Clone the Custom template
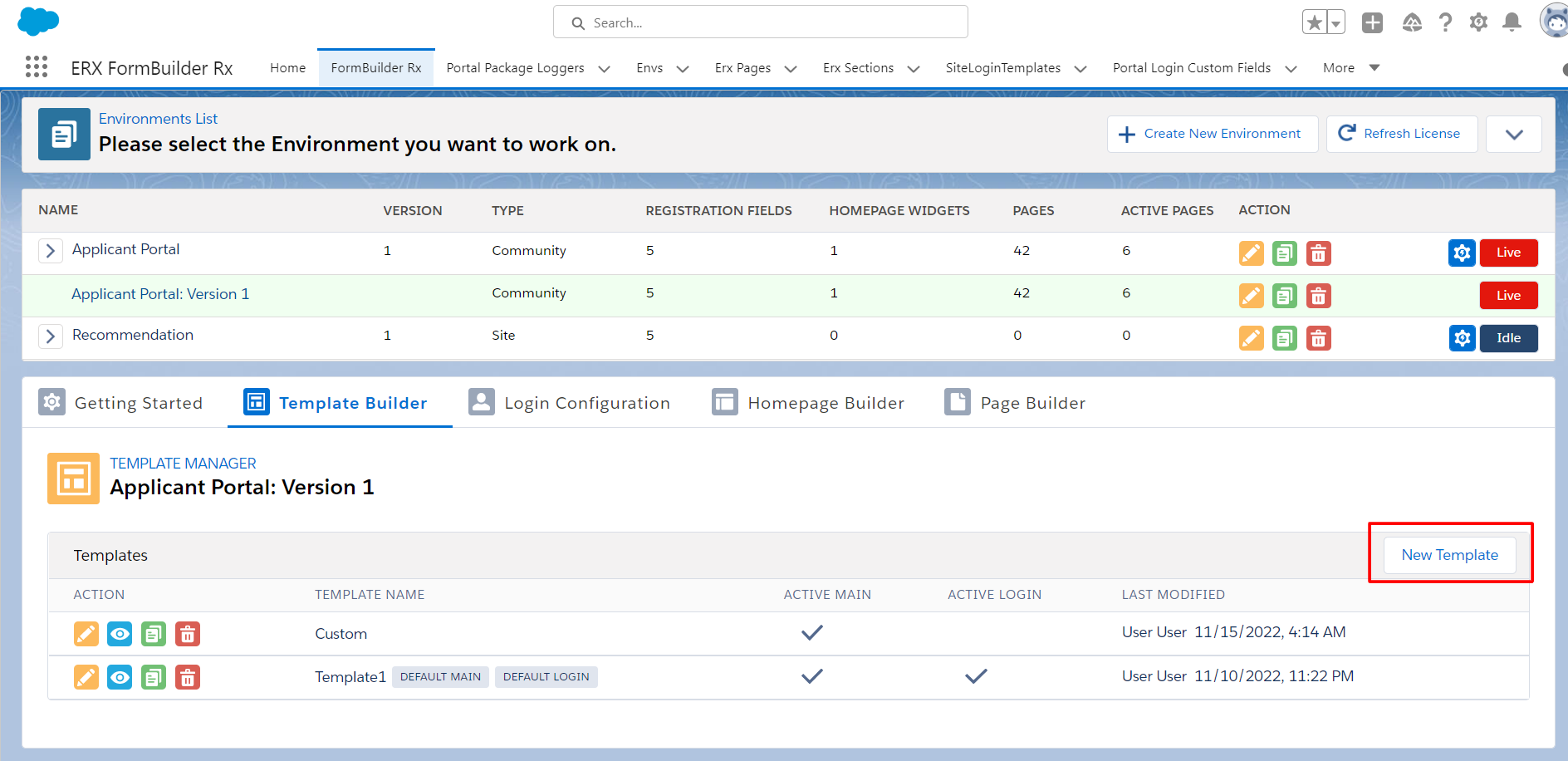This screenshot has width=1568, height=761. pyautogui.click(x=154, y=634)
